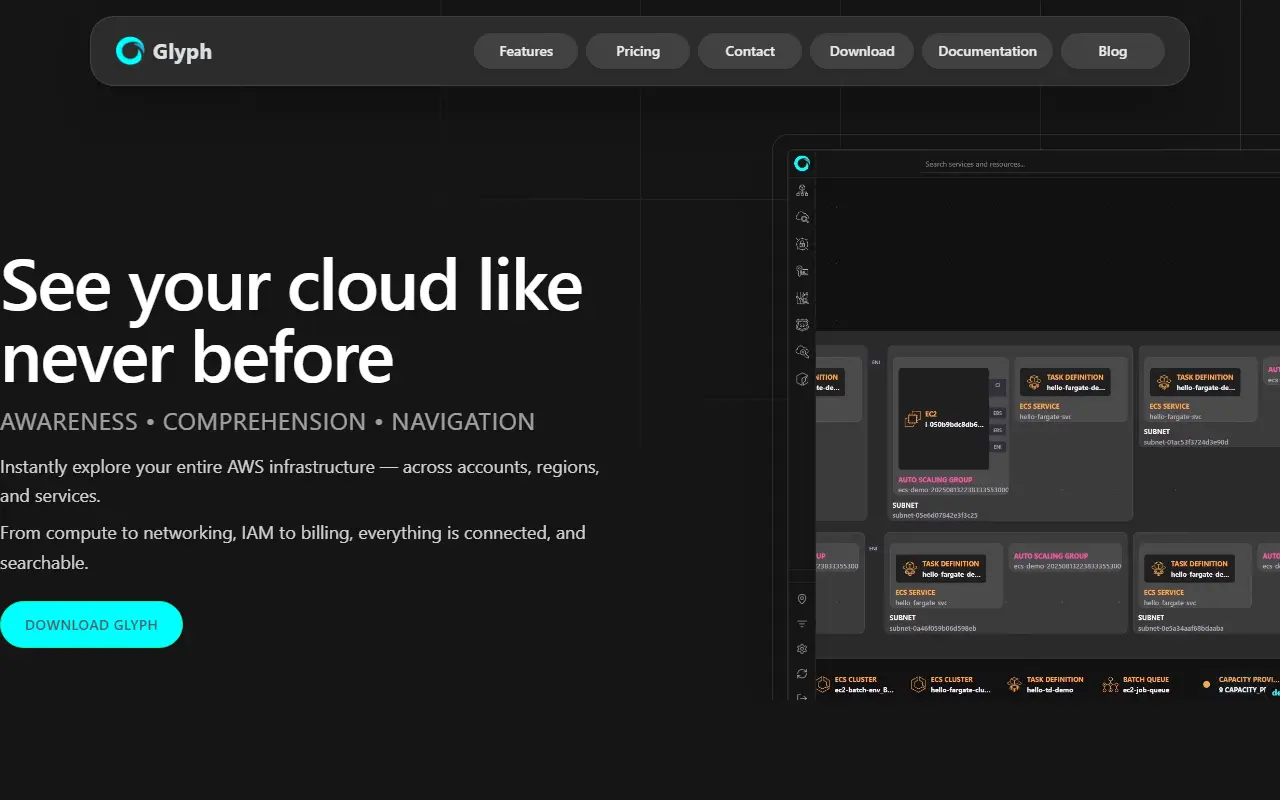The width and height of the screenshot is (1280, 800).
Task: Open the lock security icon in preview sidebar
Action: coord(802,244)
